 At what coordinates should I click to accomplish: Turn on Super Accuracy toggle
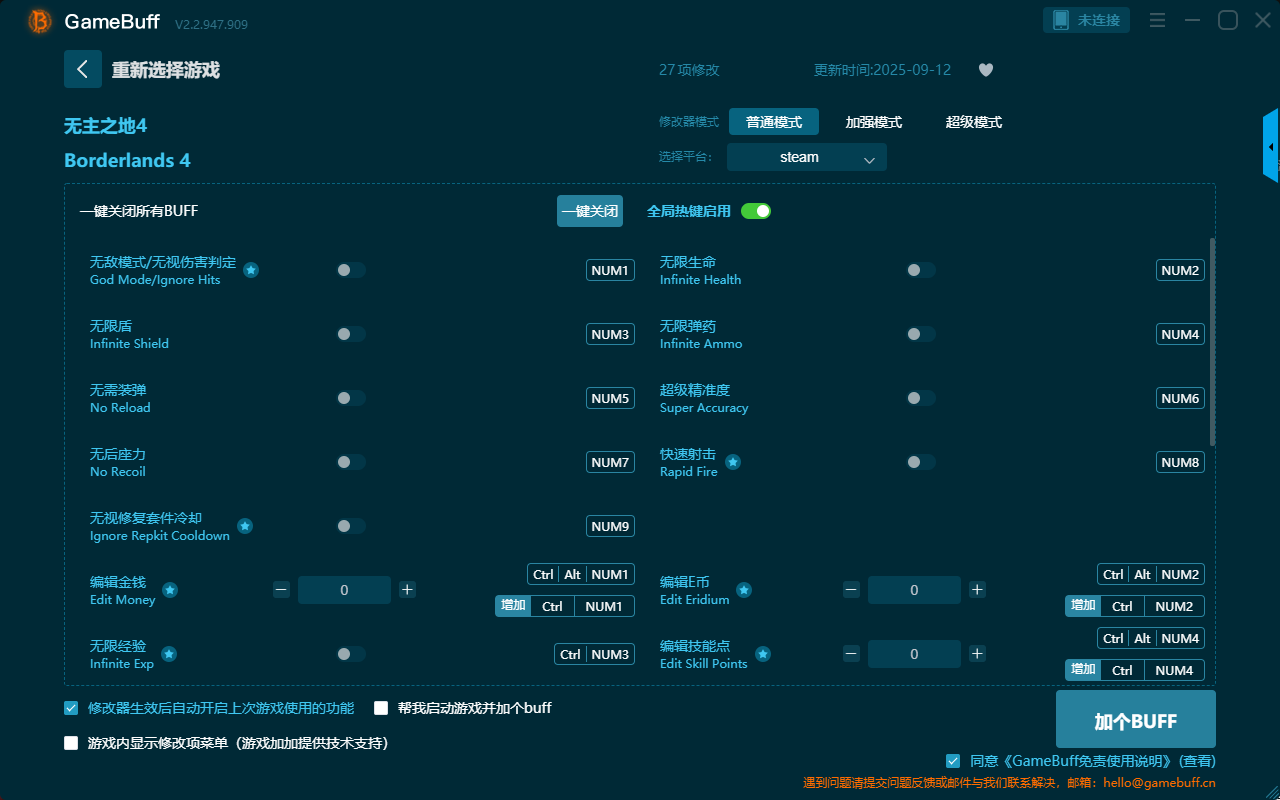point(921,398)
